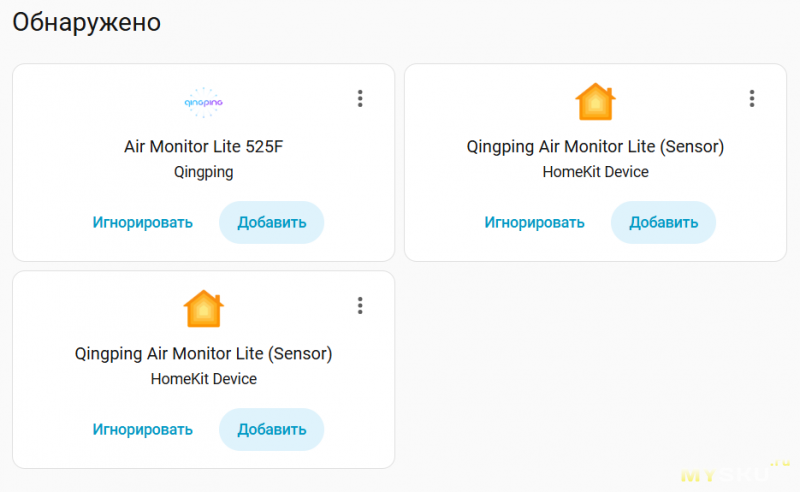Click the HomeKit house icon below the 525F card
Screen dimensions: 800x492
coord(204,308)
